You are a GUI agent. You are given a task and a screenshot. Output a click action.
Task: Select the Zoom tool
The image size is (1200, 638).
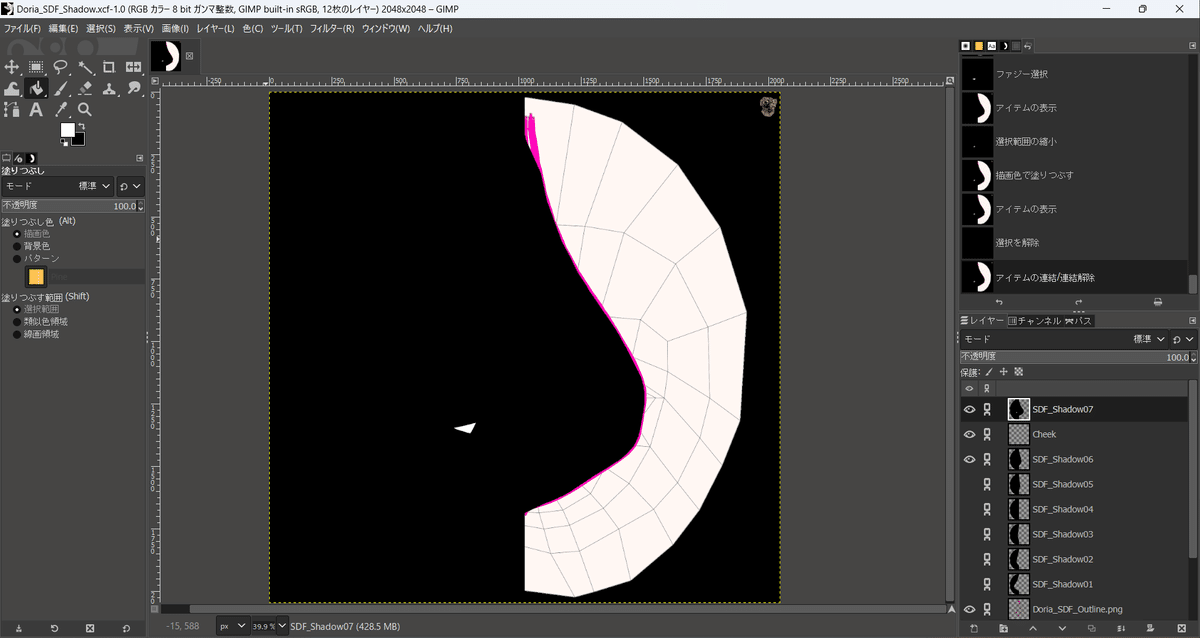click(85, 110)
